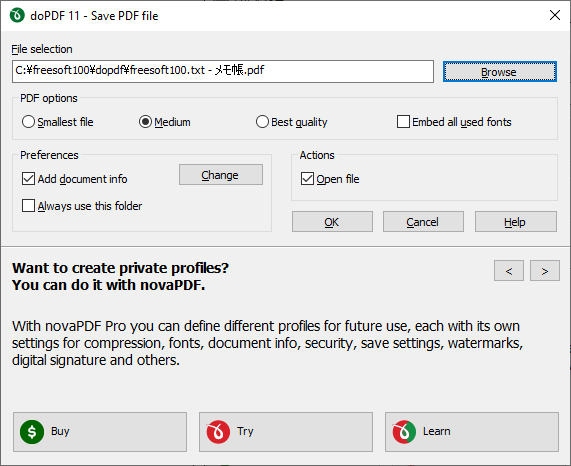The image size is (571, 466).
Task: Enable Embed all used fonts
Action: point(403,122)
